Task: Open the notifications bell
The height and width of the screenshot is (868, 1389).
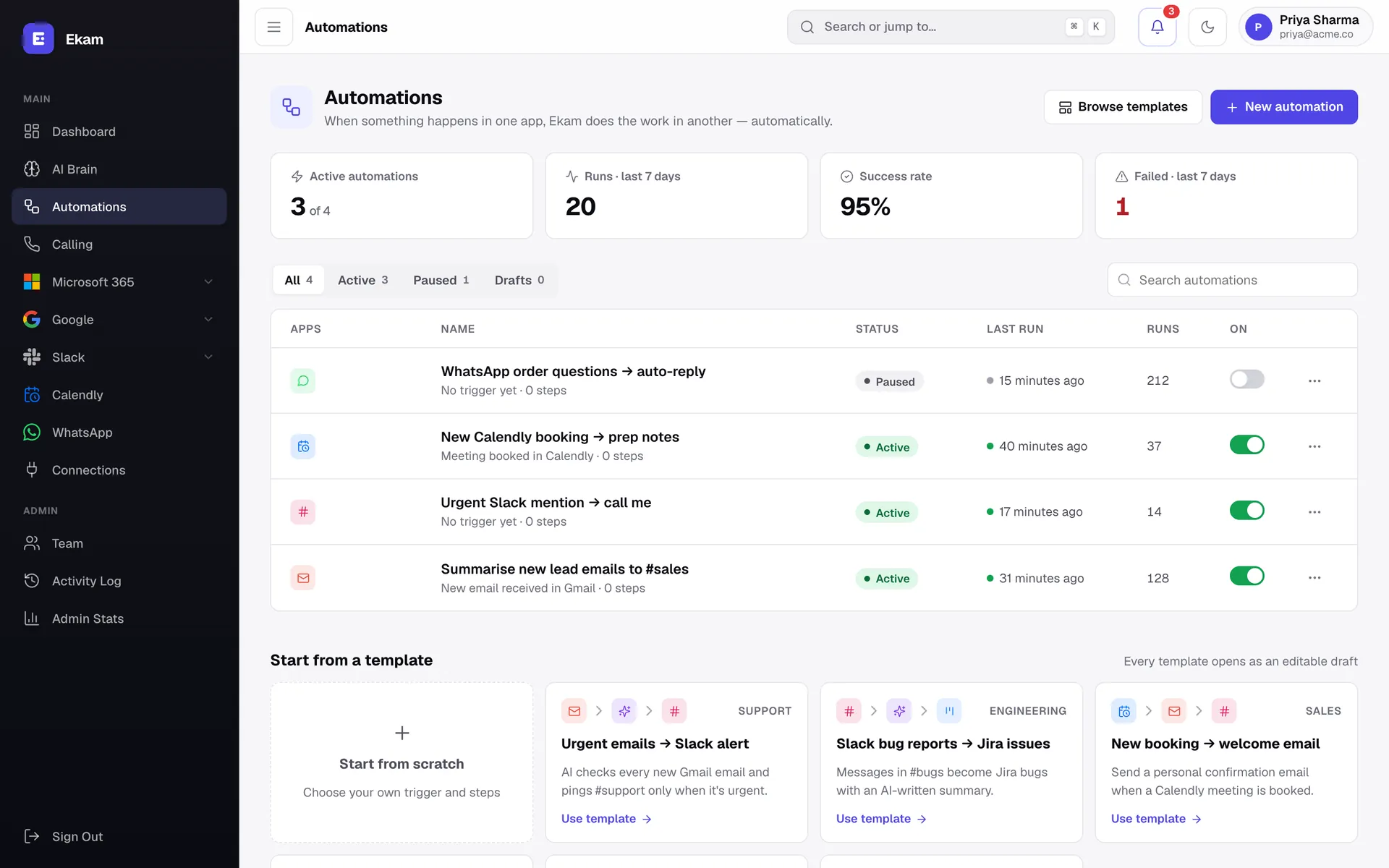Action: [1157, 27]
